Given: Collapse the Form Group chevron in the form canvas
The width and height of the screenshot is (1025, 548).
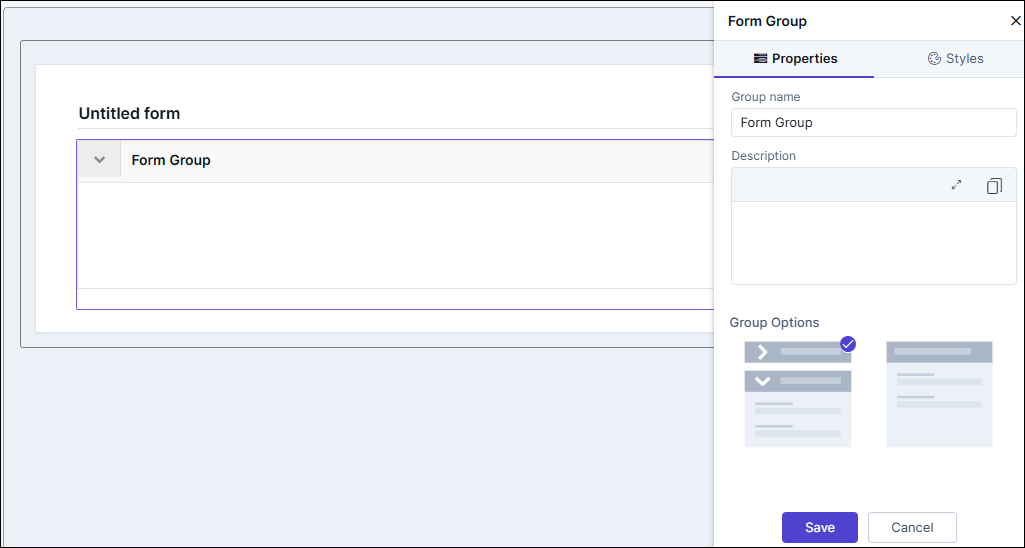Looking at the screenshot, I should [x=99, y=160].
